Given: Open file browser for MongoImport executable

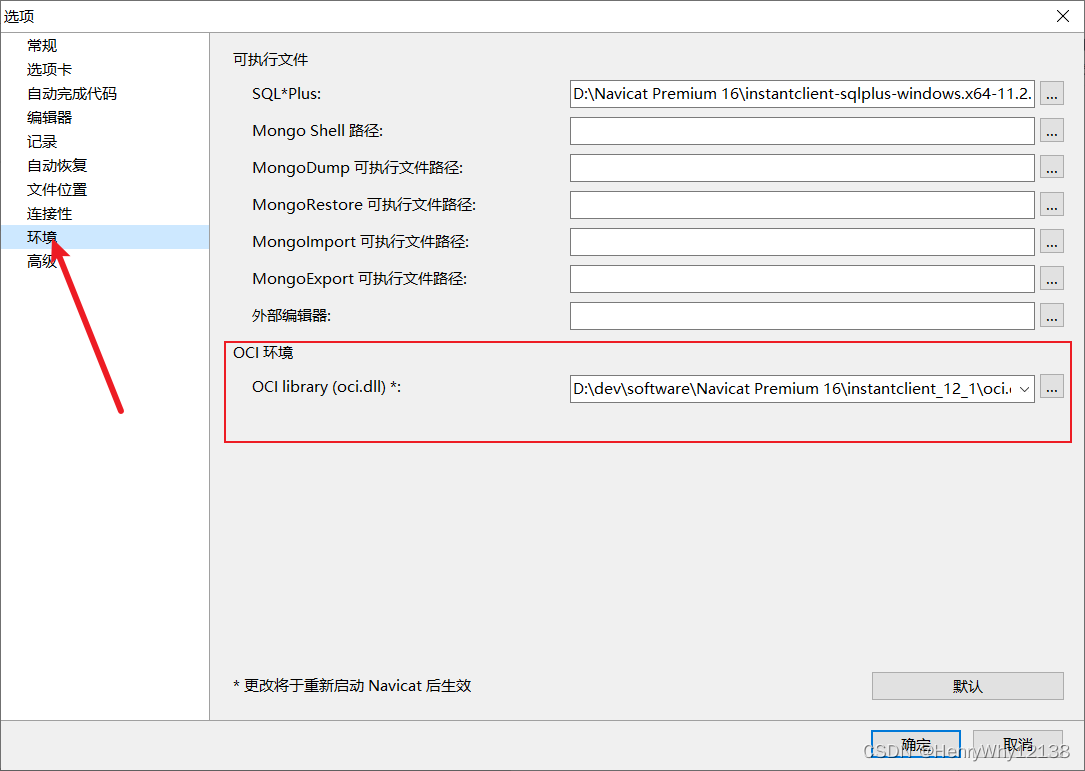Looking at the screenshot, I should point(1051,241).
